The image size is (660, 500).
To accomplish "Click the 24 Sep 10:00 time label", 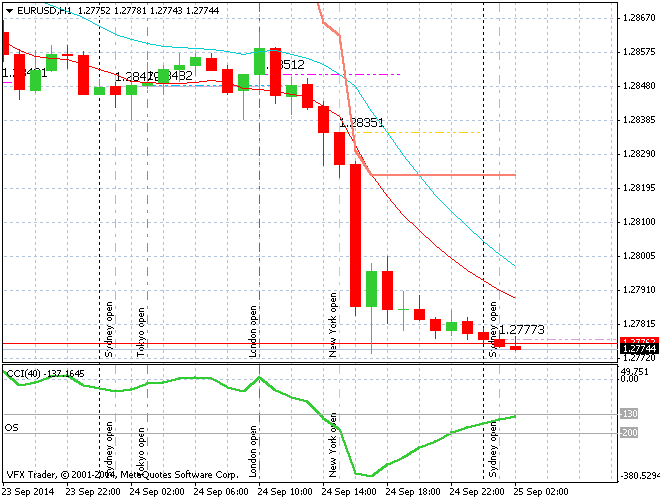I will point(285,492).
